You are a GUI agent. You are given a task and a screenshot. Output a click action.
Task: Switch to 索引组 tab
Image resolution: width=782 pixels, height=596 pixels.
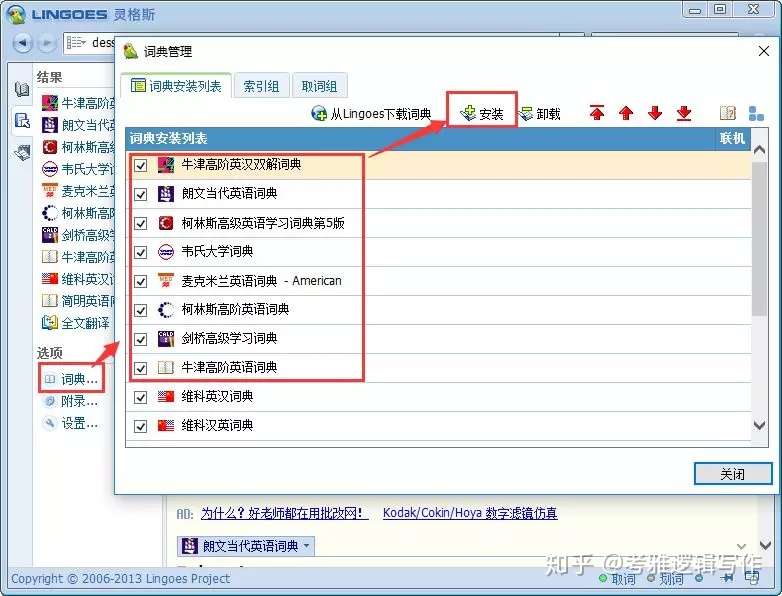261,86
